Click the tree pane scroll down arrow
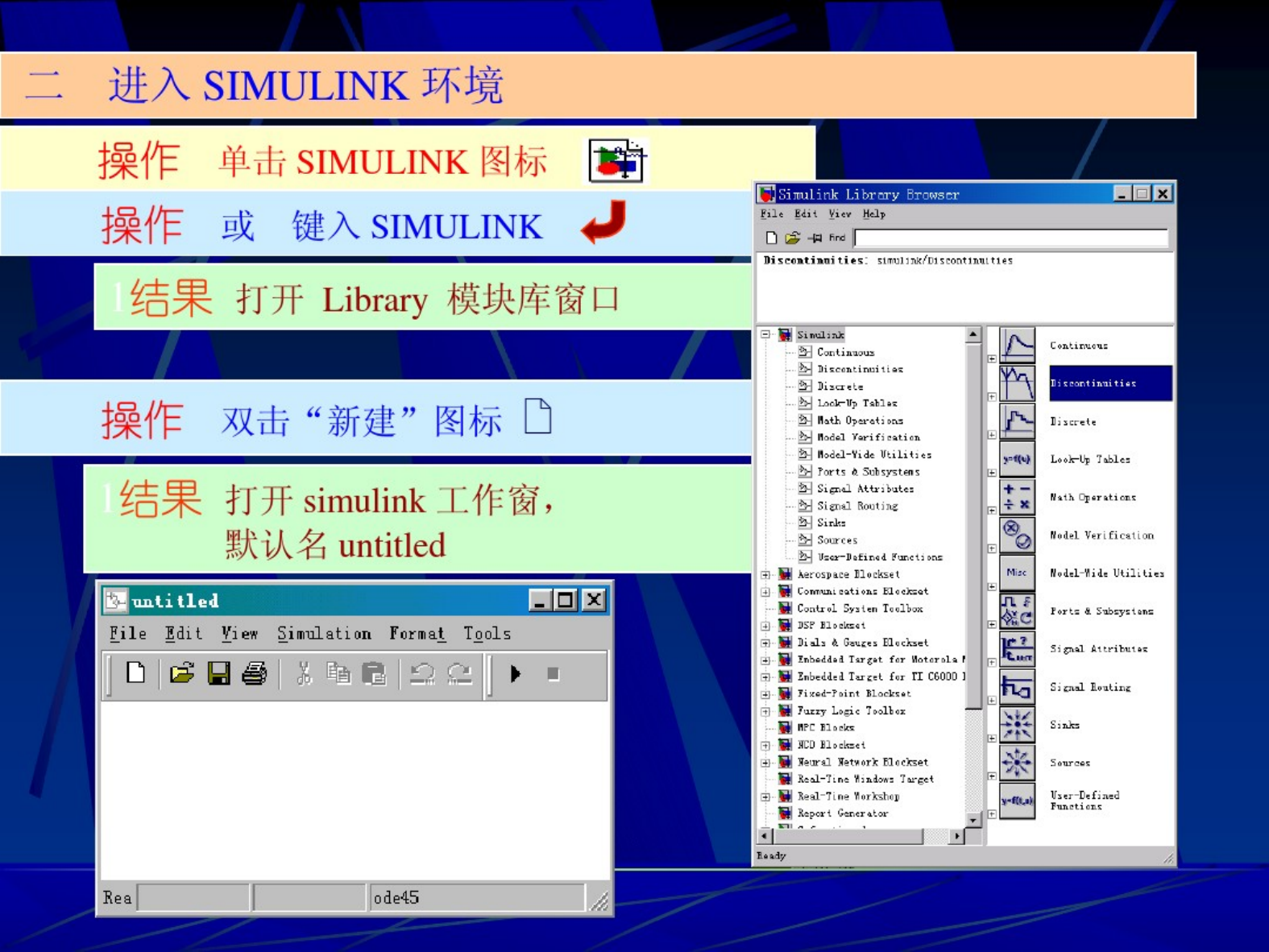The height and width of the screenshot is (952, 1269). (973, 820)
